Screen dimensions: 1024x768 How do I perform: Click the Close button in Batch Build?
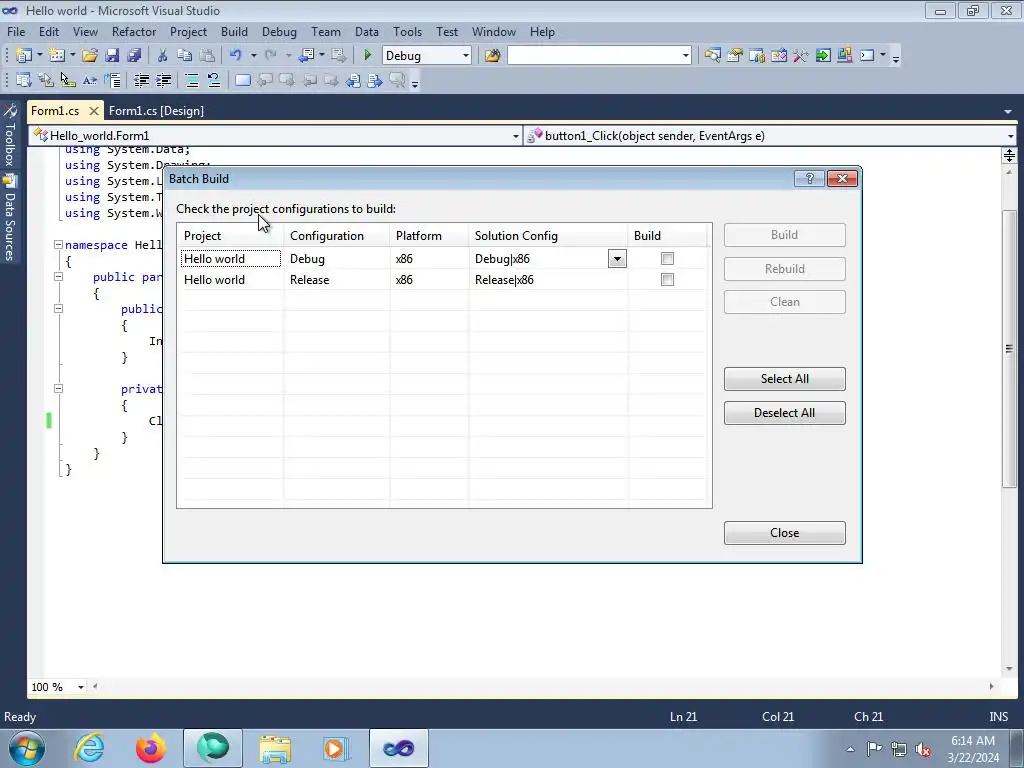pyautogui.click(x=784, y=533)
